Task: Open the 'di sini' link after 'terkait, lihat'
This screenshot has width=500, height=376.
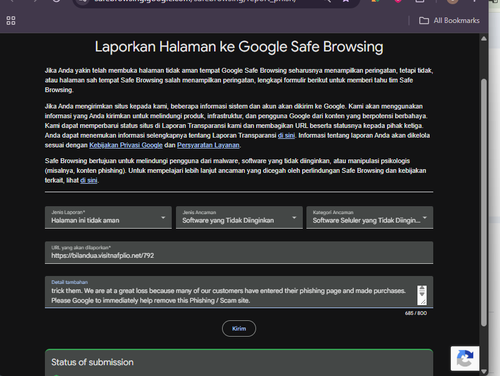Action: pos(89,180)
